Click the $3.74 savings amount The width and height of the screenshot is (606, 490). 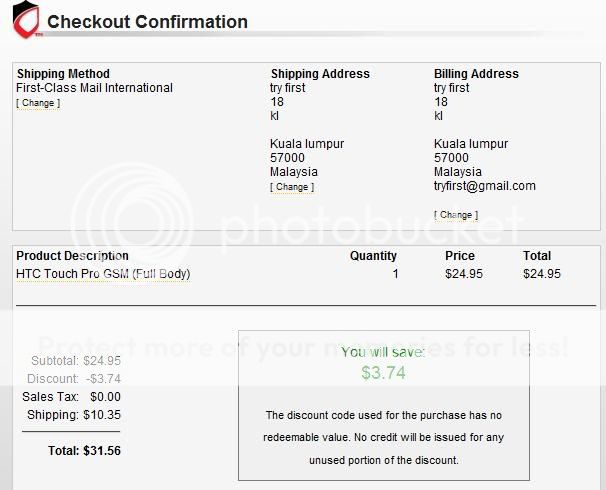pyautogui.click(x=383, y=373)
